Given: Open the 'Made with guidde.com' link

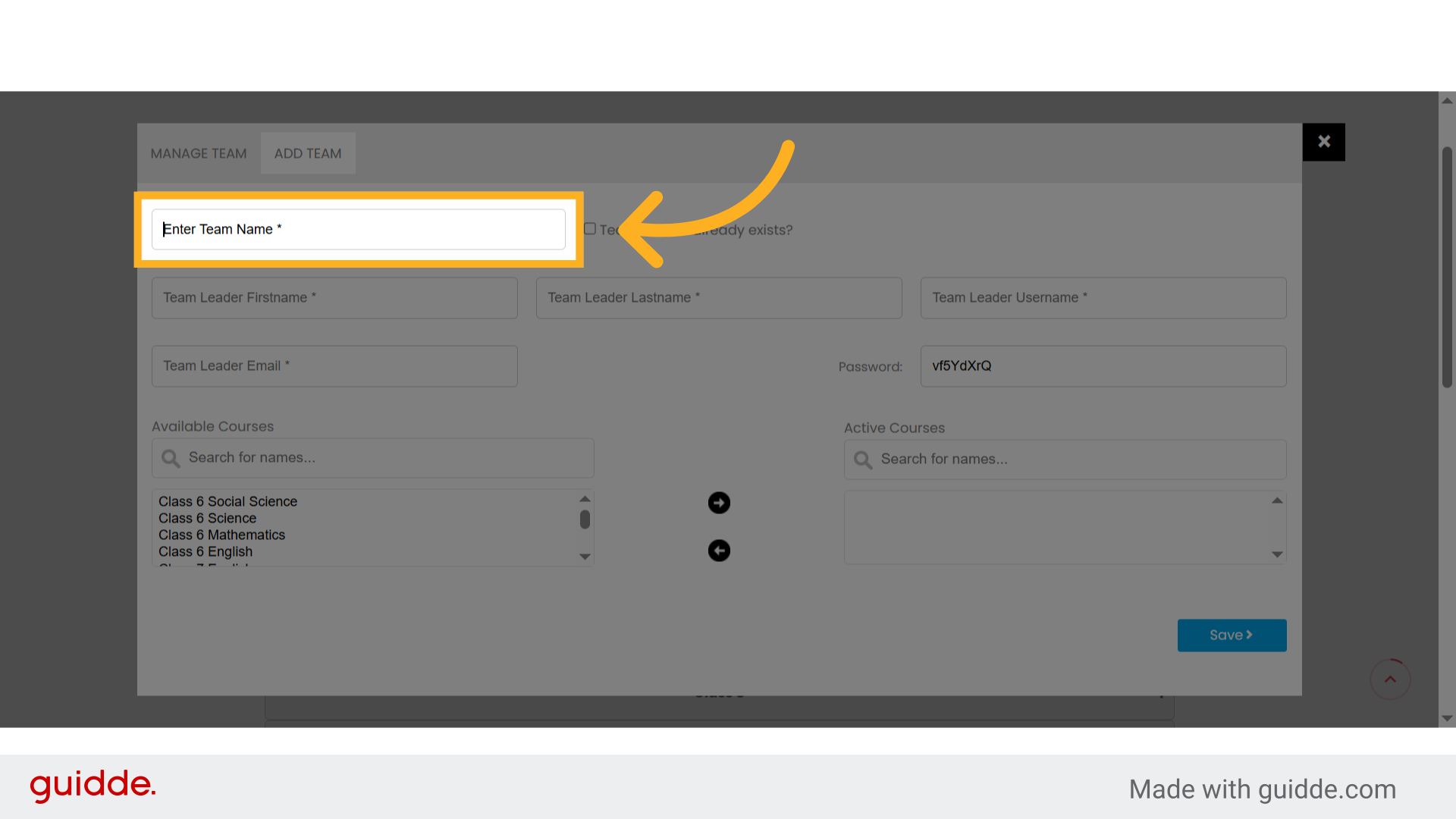Looking at the screenshot, I should click(1263, 789).
